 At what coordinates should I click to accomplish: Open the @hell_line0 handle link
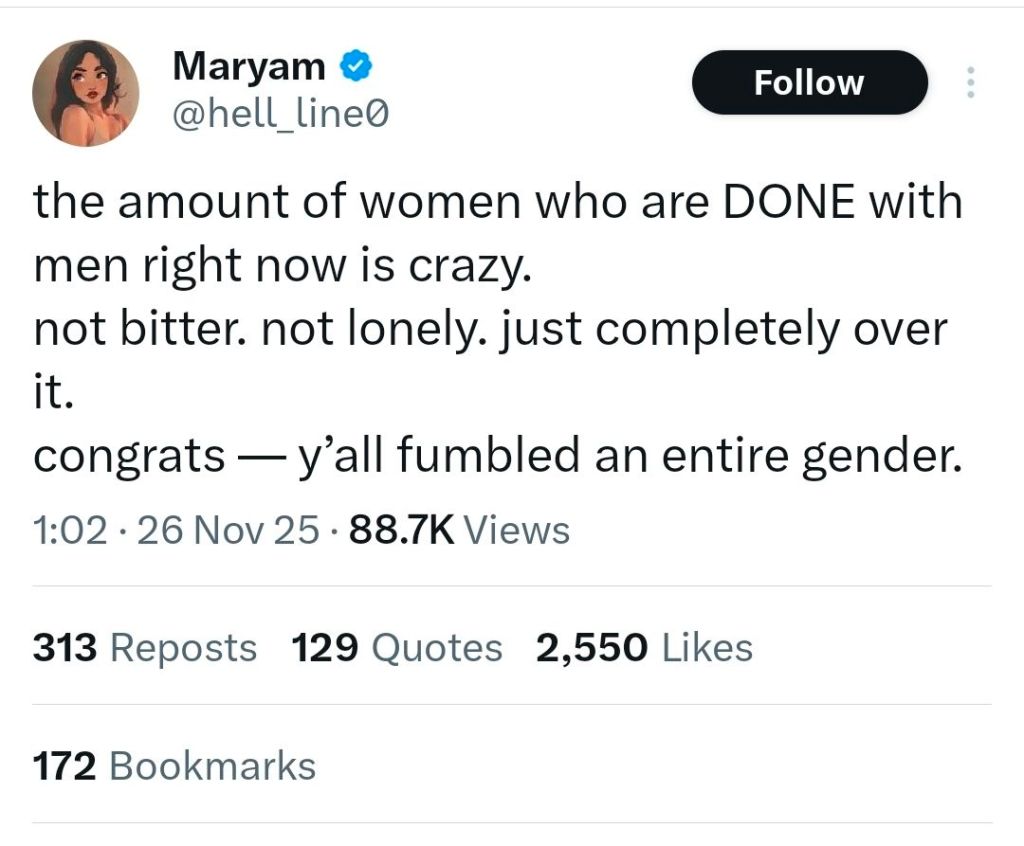tap(279, 117)
